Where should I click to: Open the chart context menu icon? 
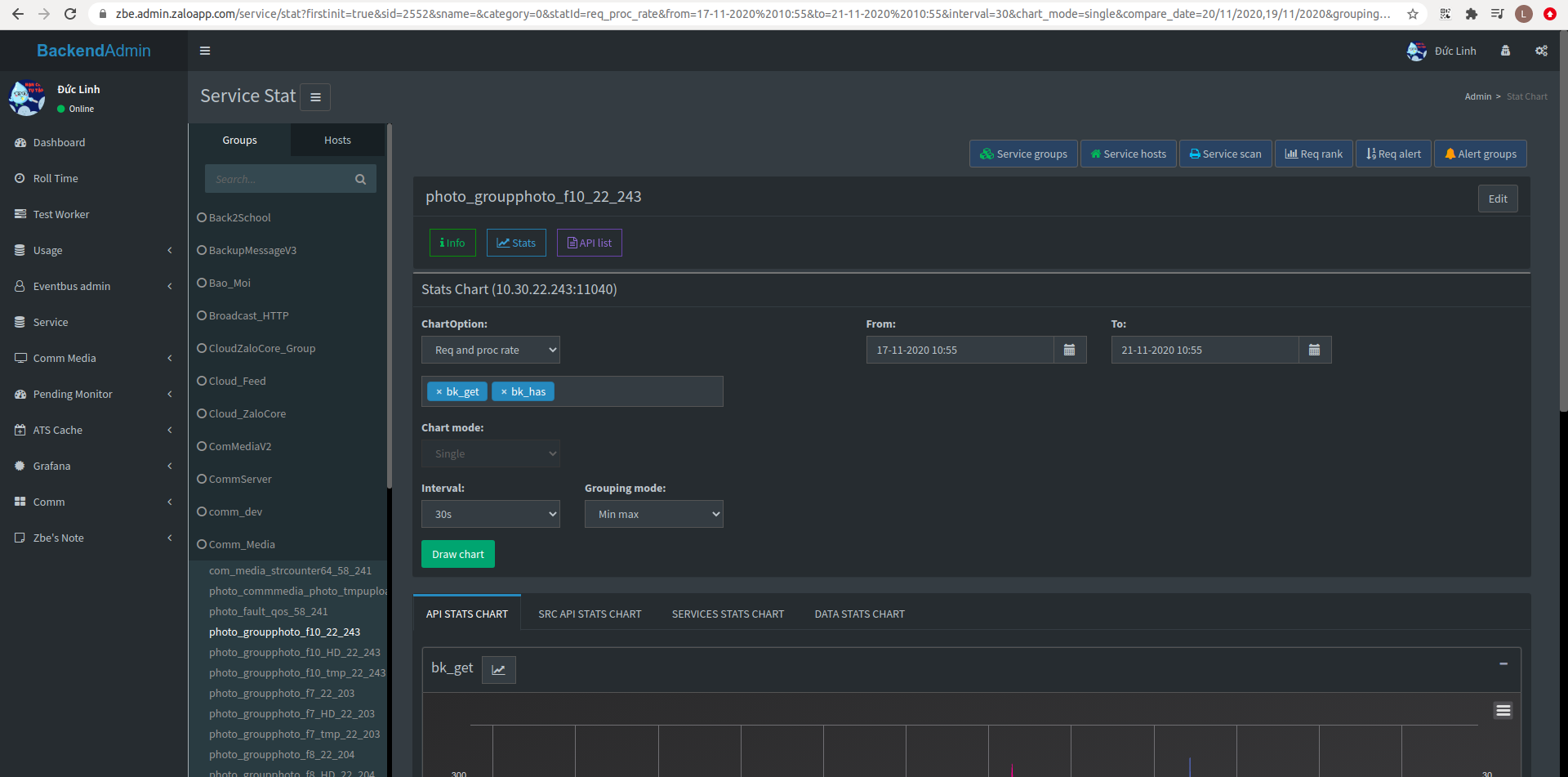tap(1503, 711)
